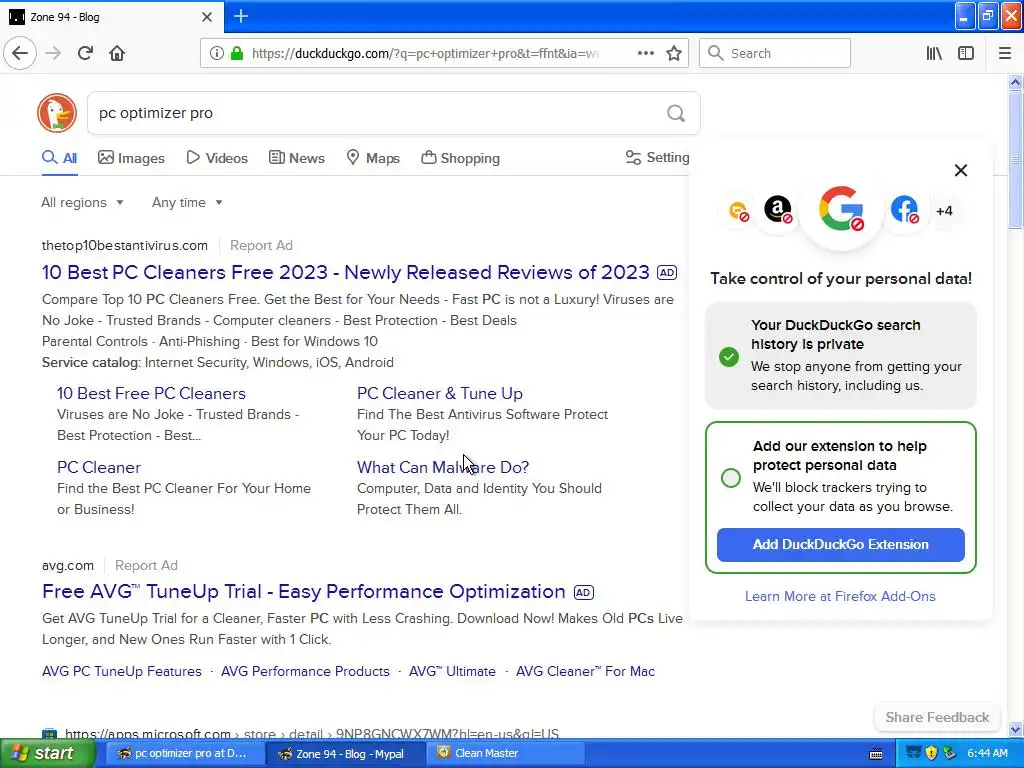Viewport: 1024px width, 768px height.
Task: Toggle the Add our extension circle
Action: coord(731,478)
